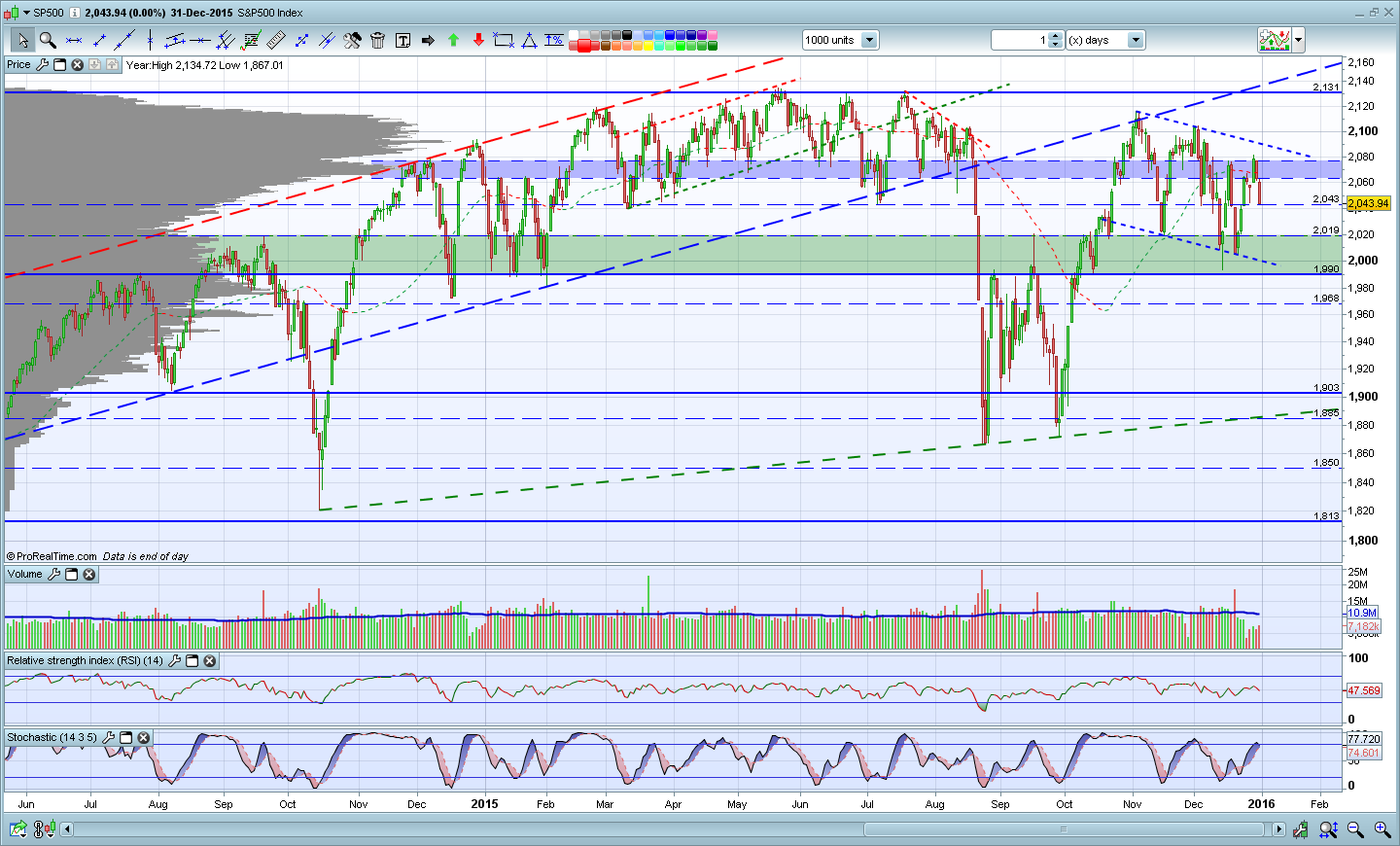This screenshot has width=1400, height=846.
Task: Open the hammer and wrench object settings tool
Action: 352,40
